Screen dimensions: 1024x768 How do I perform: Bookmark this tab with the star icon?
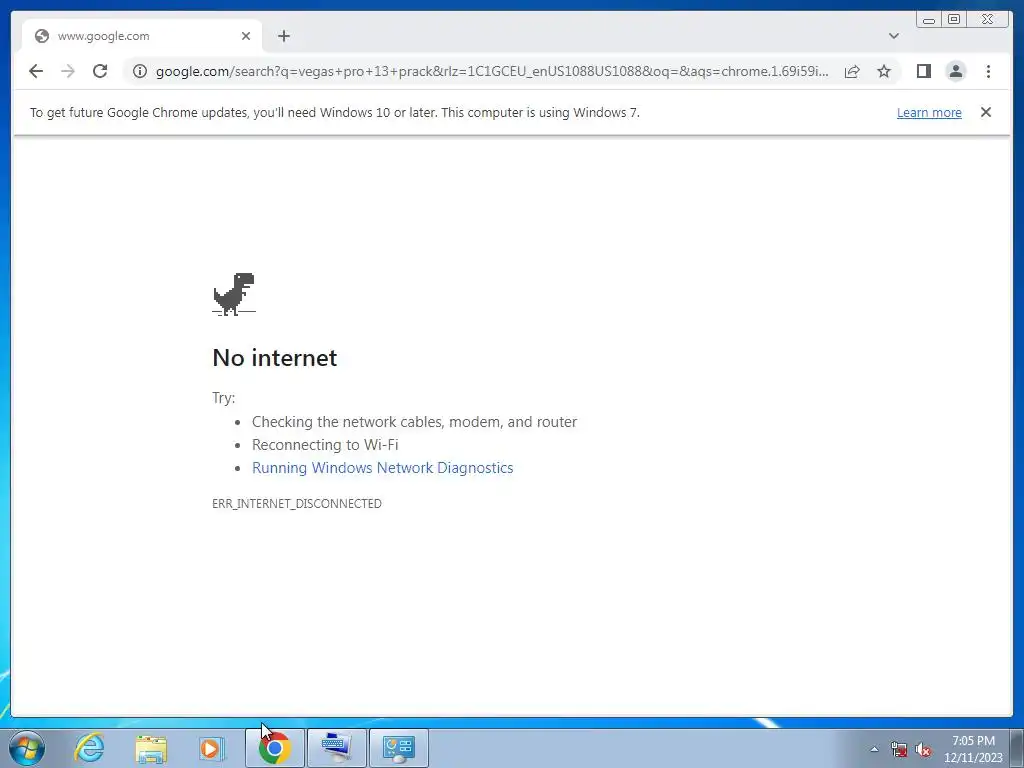click(884, 71)
